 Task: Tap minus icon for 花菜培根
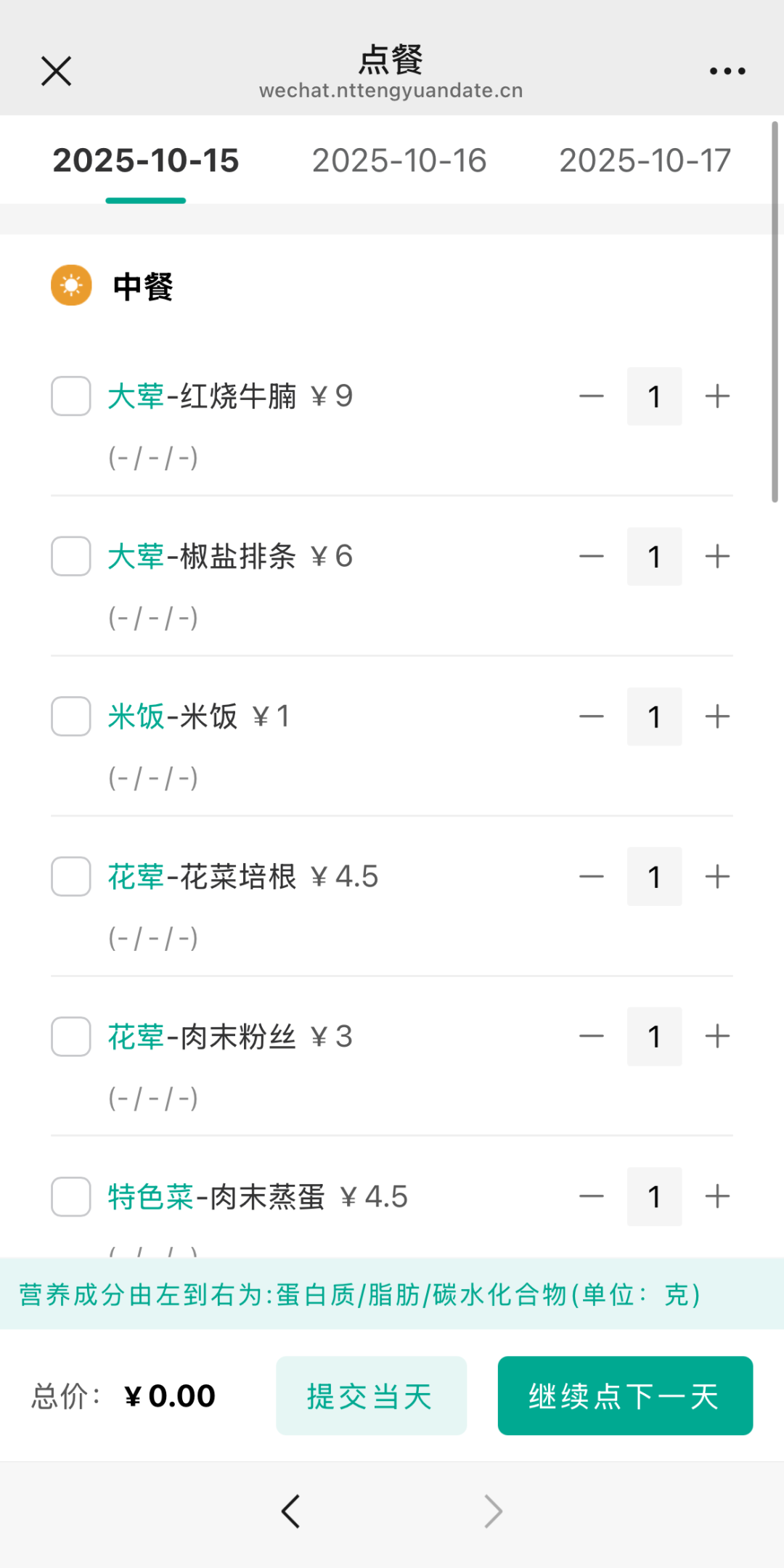[x=592, y=877]
